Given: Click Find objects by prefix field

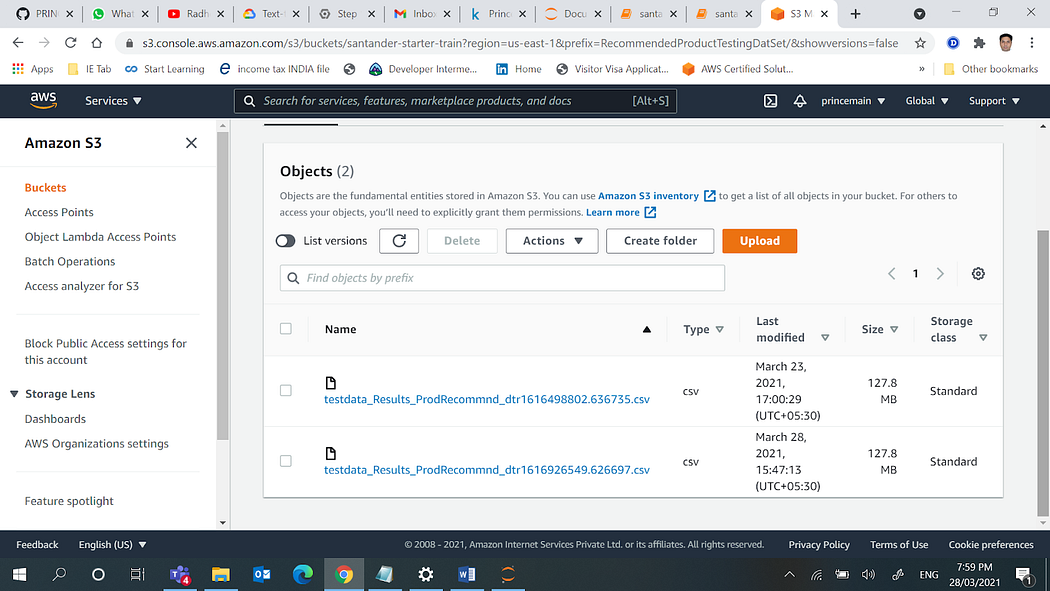Looking at the screenshot, I should click(x=502, y=278).
